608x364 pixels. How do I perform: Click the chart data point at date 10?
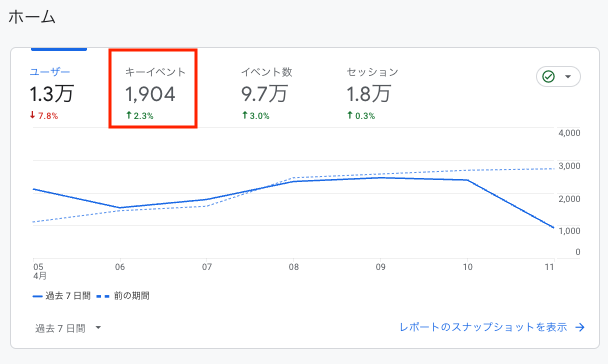(x=468, y=180)
